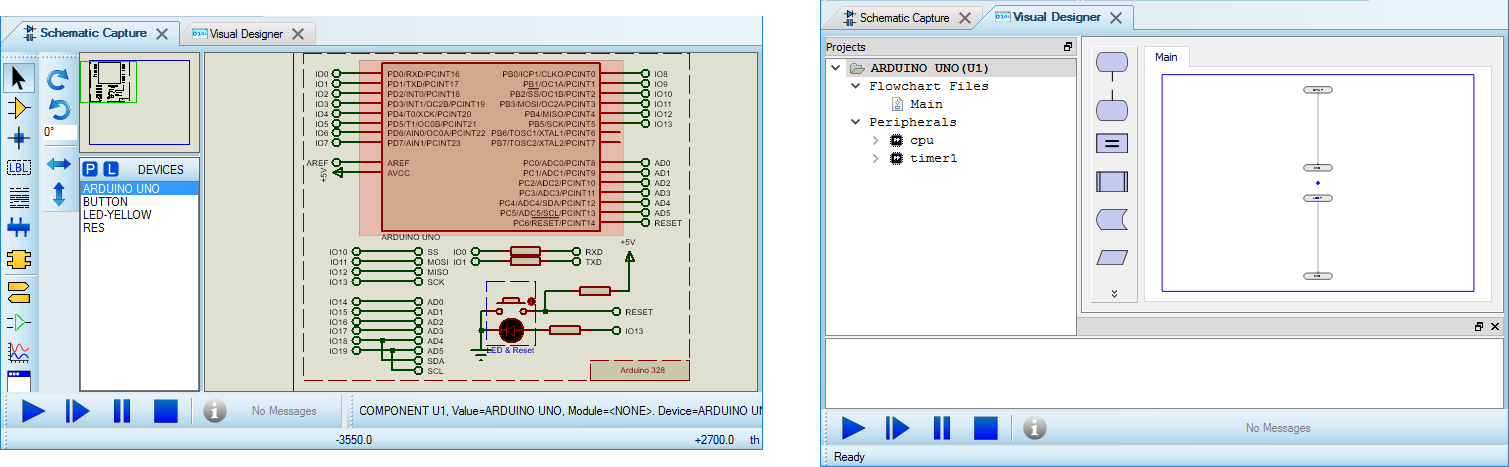Click the X-Mirror horizontal flip icon
1509x467 pixels.
[x=59, y=164]
